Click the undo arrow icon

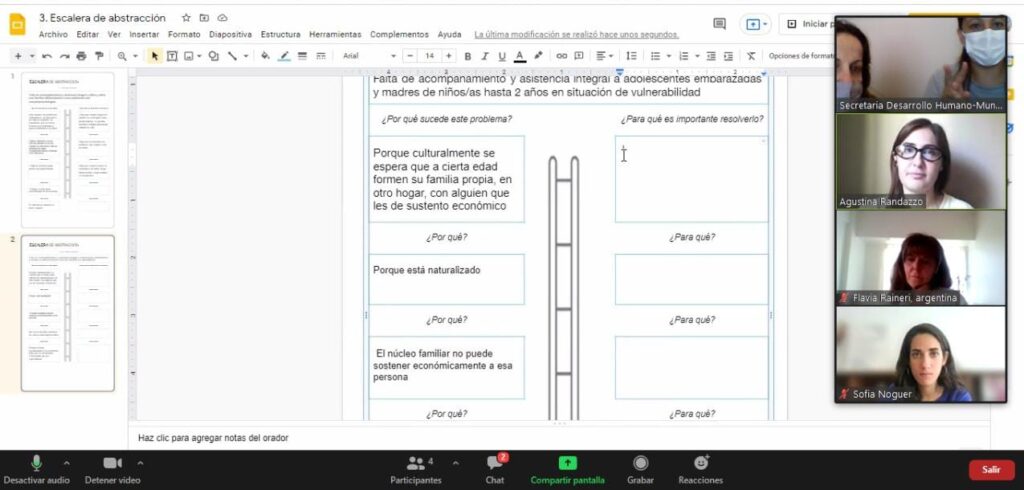[48, 56]
